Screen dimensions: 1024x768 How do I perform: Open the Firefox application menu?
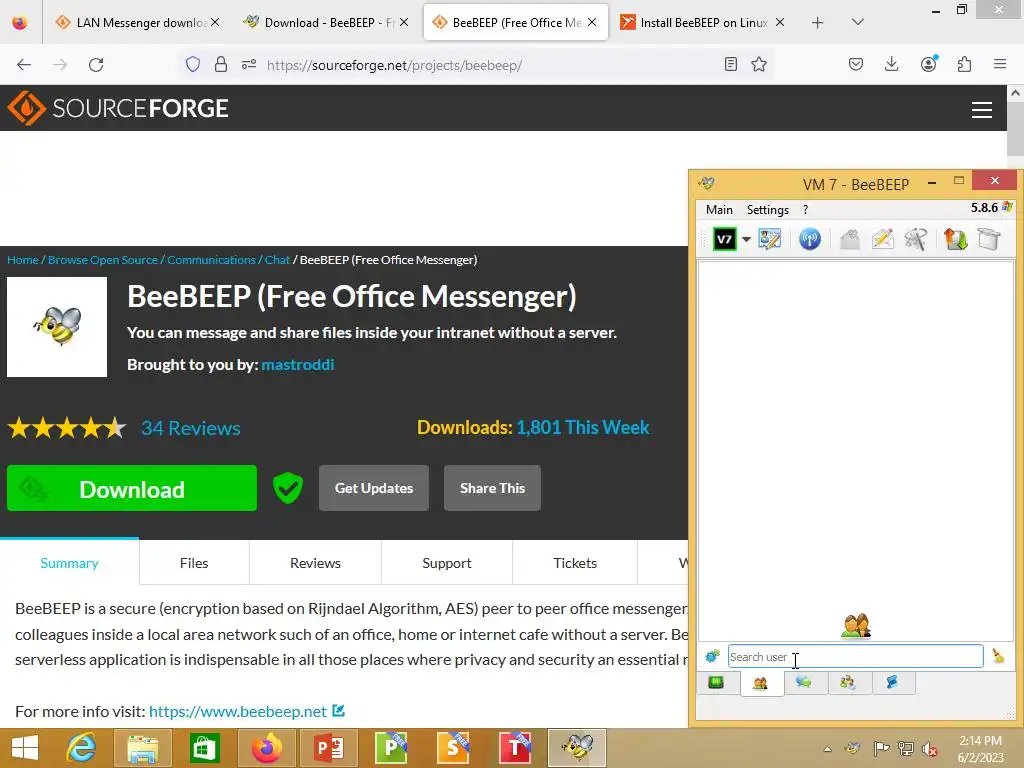tap(1000, 64)
